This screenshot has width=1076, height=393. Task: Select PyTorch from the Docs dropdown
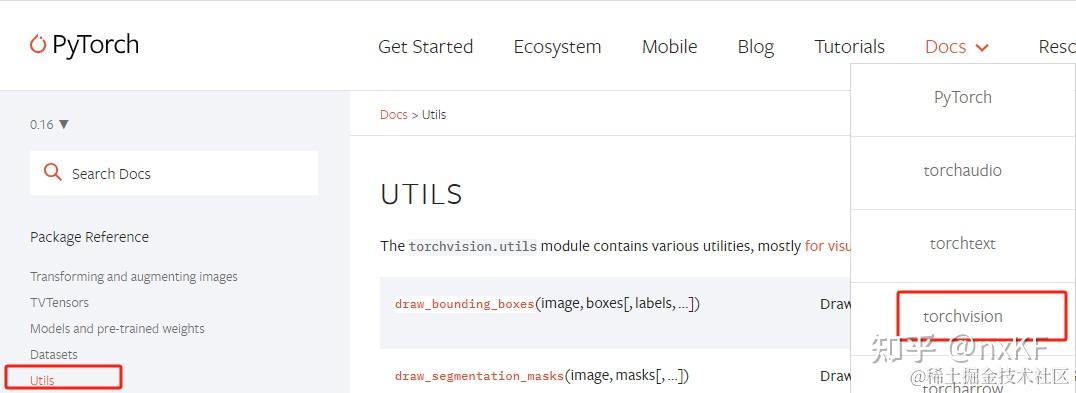[962, 97]
